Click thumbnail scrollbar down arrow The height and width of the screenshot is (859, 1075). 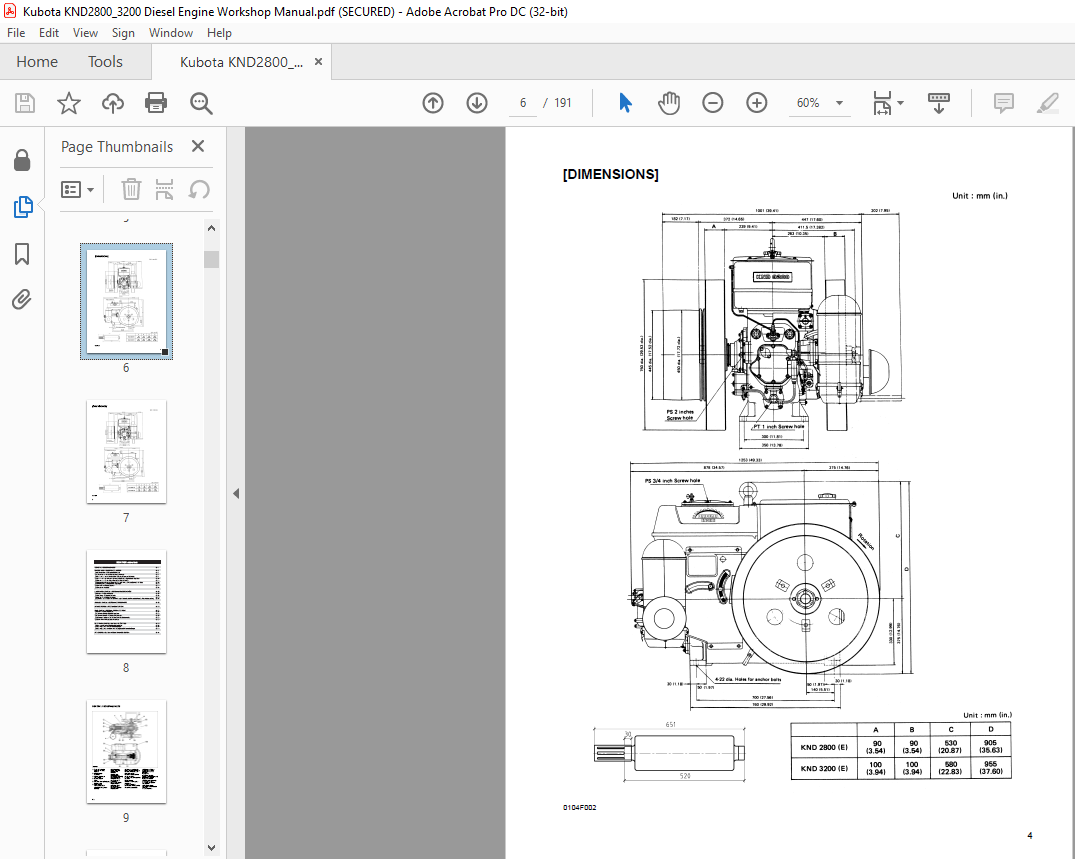211,848
